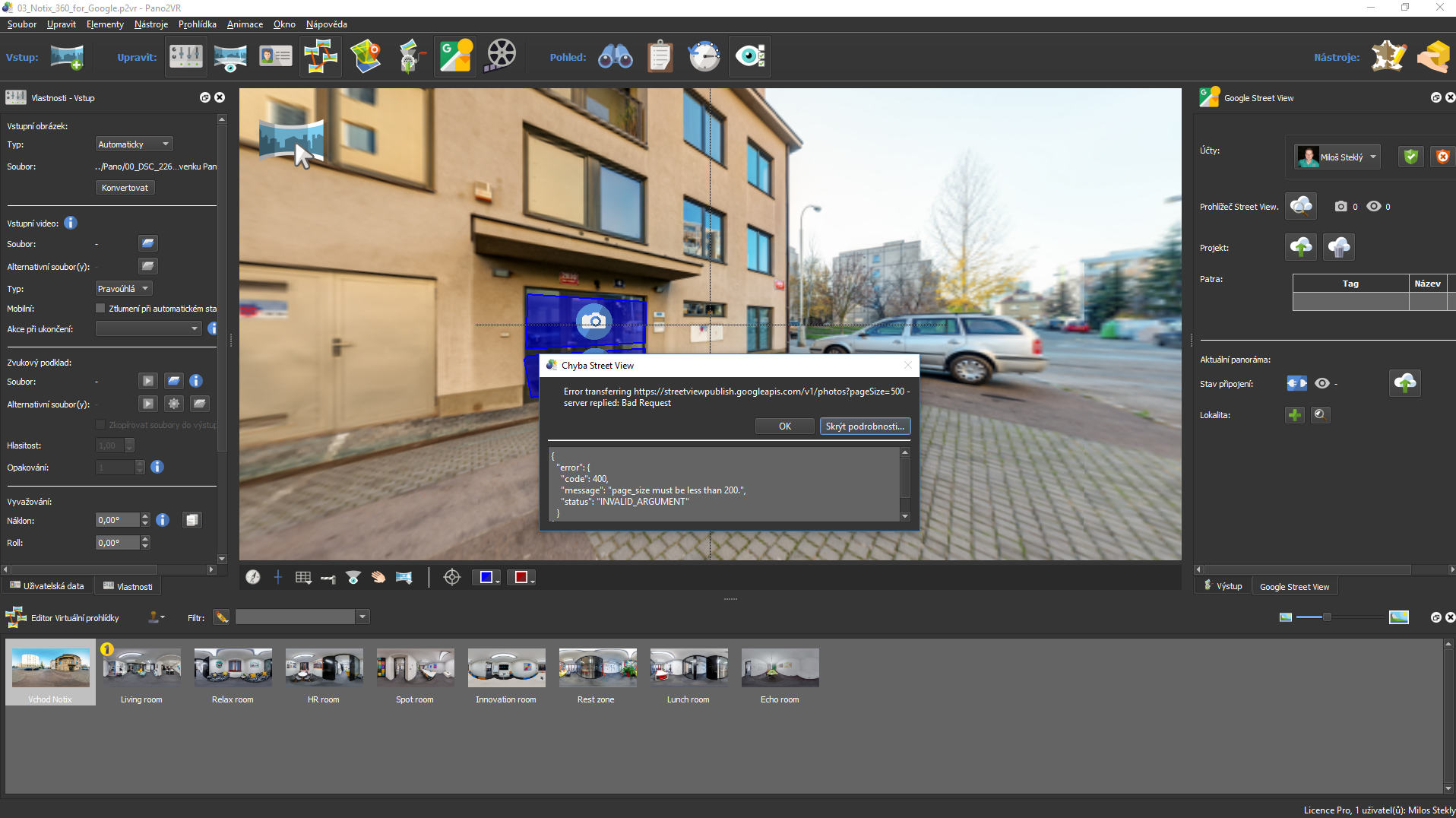
Task: Open the Nástroje menu
Action: pyautogui.click(x=151, y=24)
